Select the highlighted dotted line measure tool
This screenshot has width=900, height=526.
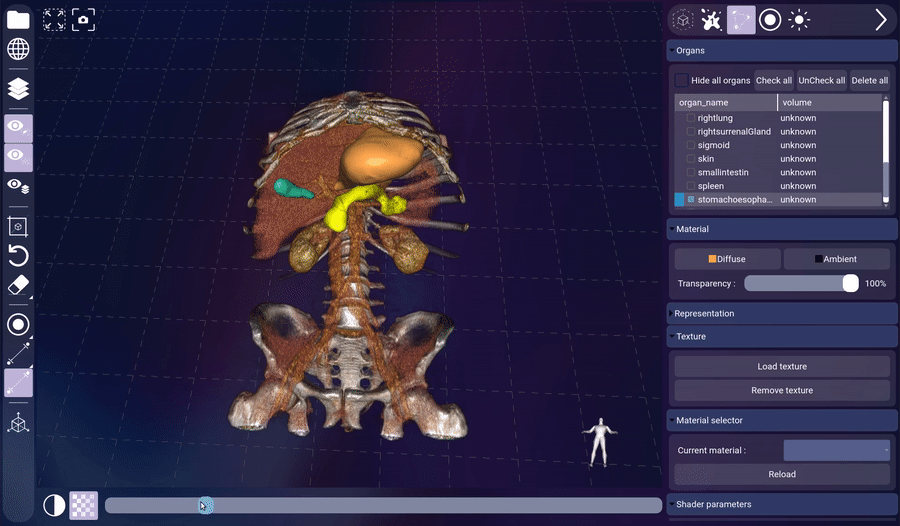click(x=18, y=383)
